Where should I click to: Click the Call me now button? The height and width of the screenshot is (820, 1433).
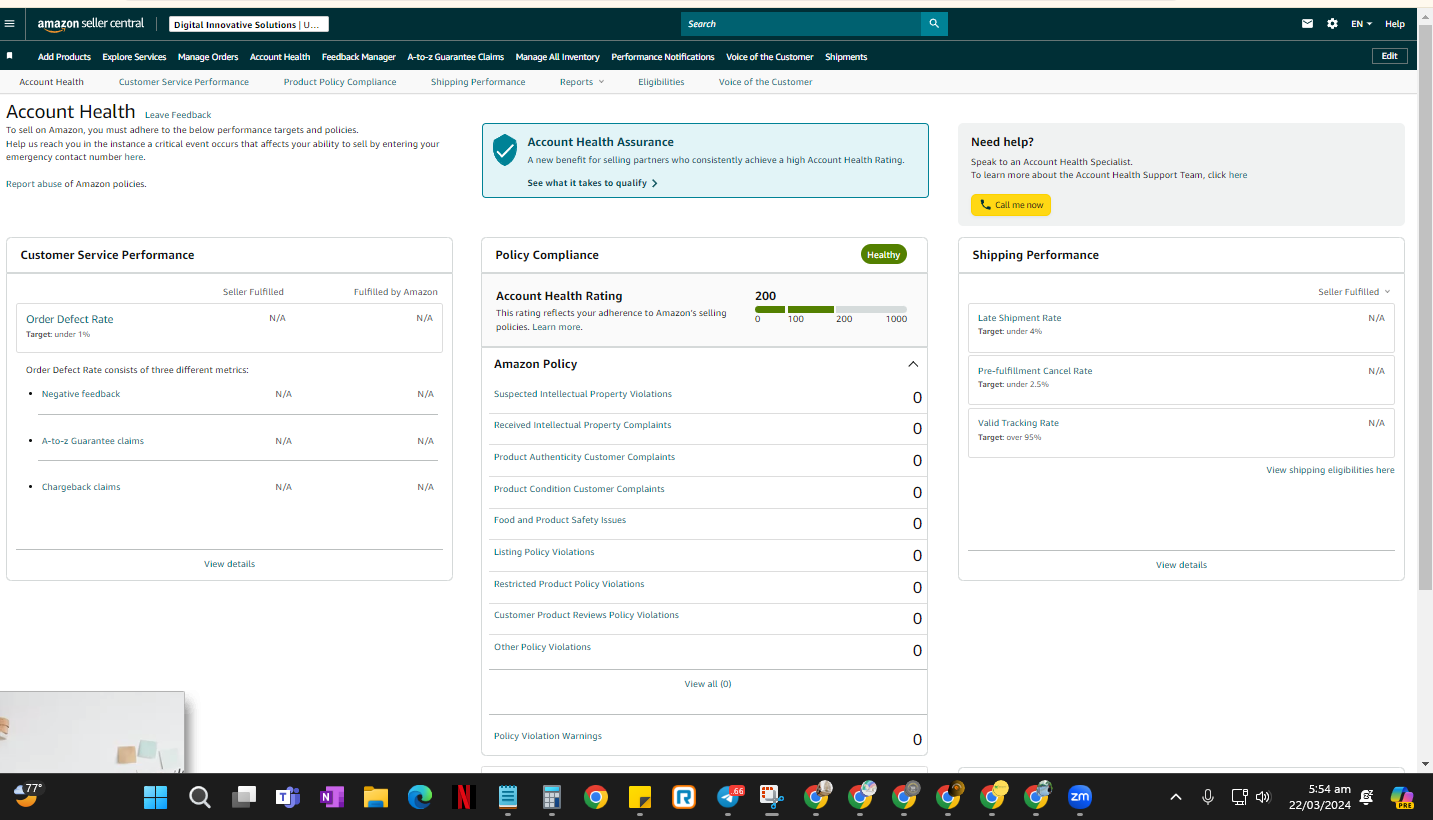pyautogui.click(x=1011, y=205)
